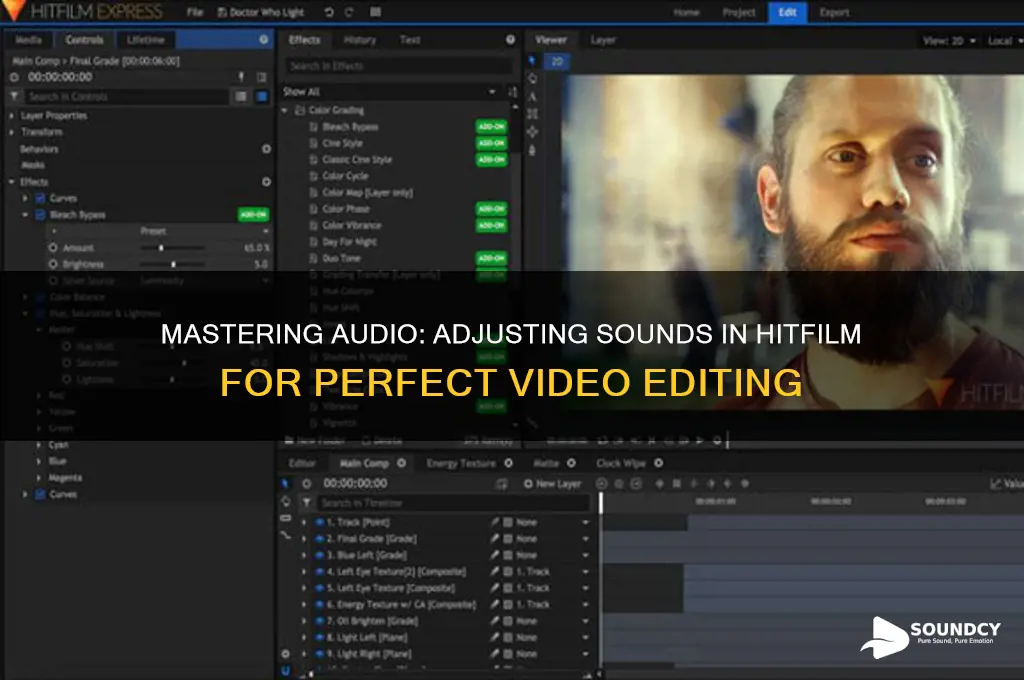Select the Day For Night effect
This screenshot has height=680, width=1024.
[349, 242]
